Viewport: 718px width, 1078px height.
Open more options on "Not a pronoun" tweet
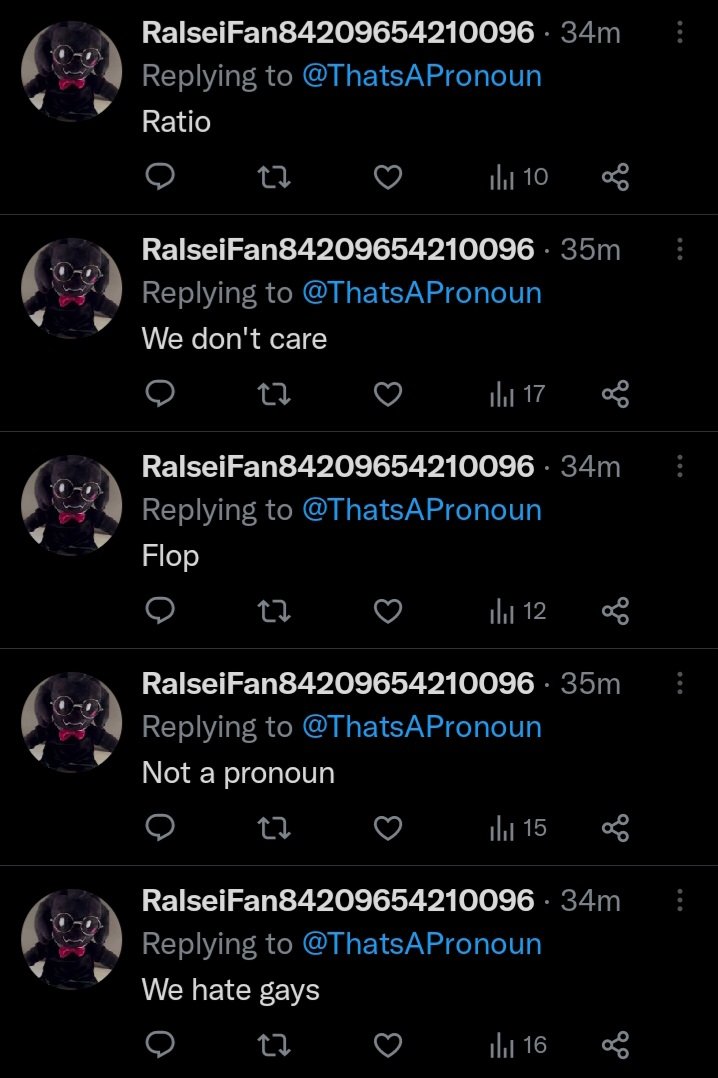(679, 683)
